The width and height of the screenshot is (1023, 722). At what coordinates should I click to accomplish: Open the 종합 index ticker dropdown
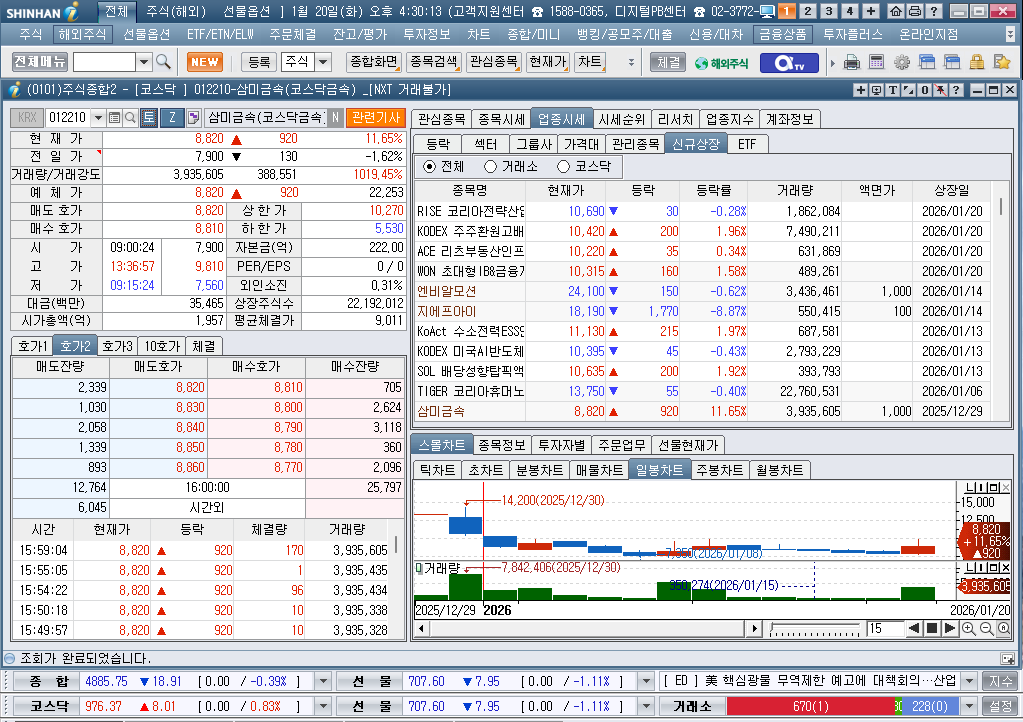click(323, 682)
